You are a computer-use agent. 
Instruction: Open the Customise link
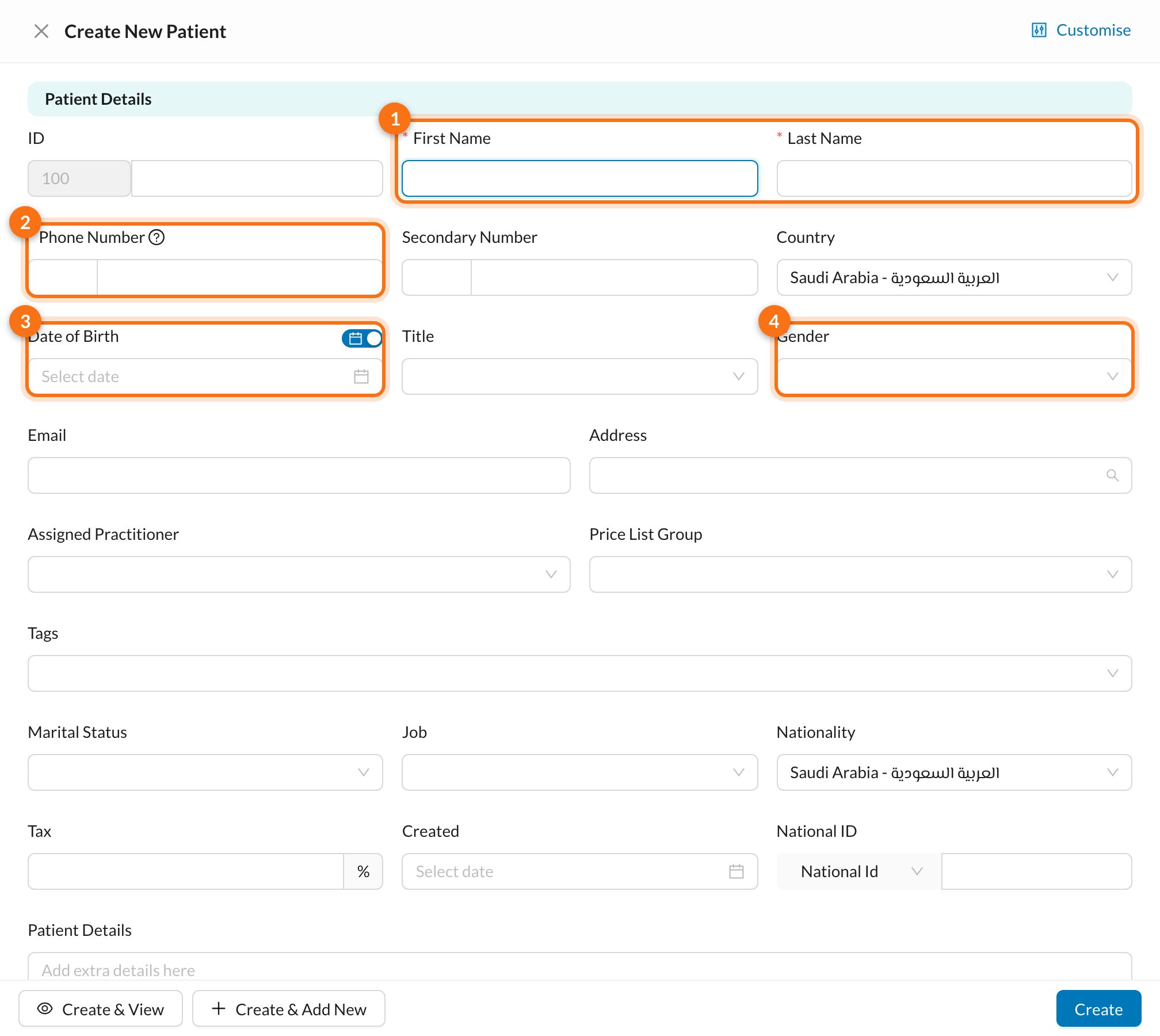(x=1081, y=30)
